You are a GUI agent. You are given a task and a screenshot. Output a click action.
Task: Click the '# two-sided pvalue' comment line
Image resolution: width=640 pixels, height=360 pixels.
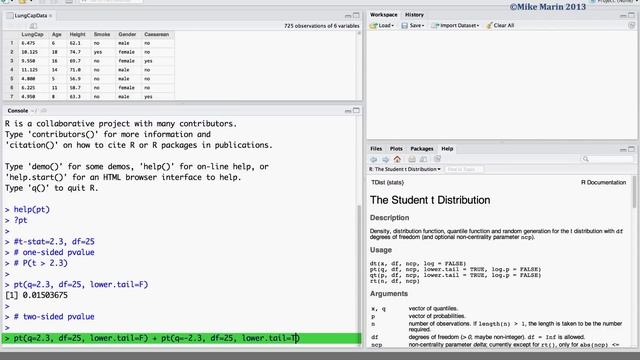(54, 317)
